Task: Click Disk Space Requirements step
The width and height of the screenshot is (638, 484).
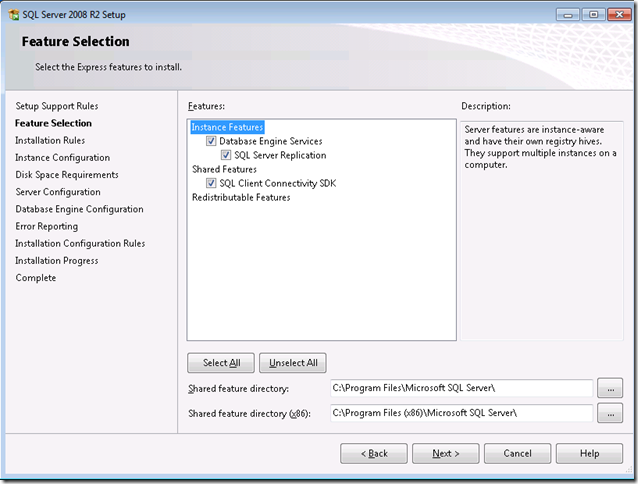Action: coord(67,175)
